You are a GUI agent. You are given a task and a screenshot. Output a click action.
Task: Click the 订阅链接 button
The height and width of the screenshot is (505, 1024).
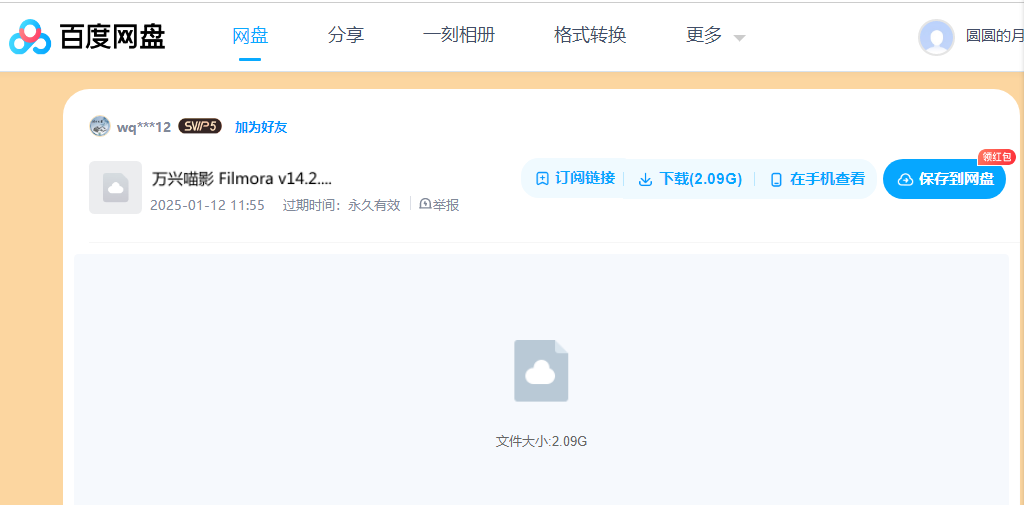coord(575,178)
